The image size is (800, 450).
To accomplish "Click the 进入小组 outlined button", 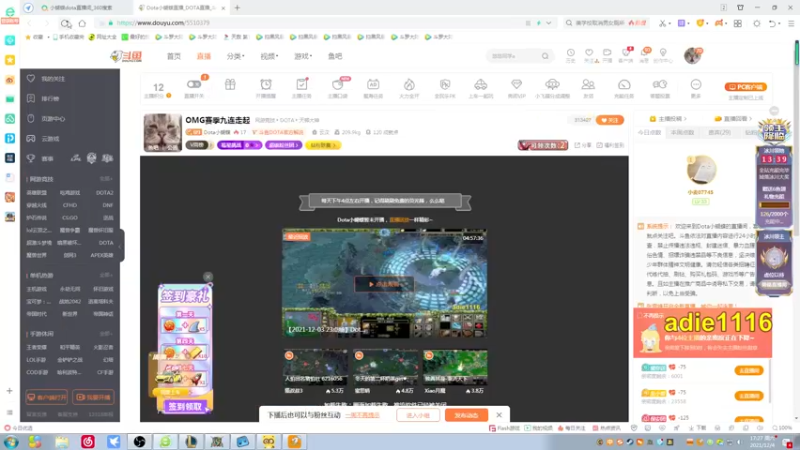I will (x=418, y=415).
